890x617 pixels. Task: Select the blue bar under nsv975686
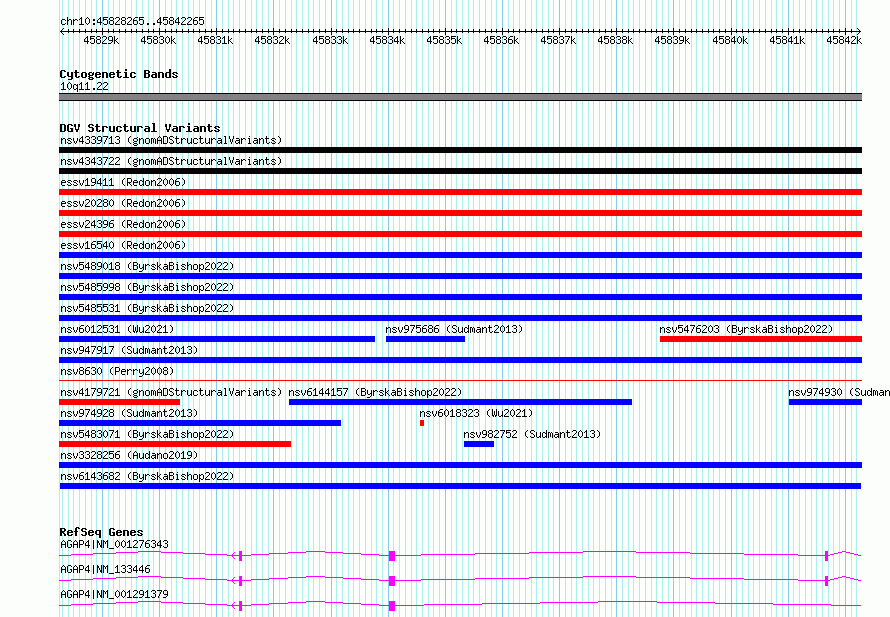coord(425,339)
